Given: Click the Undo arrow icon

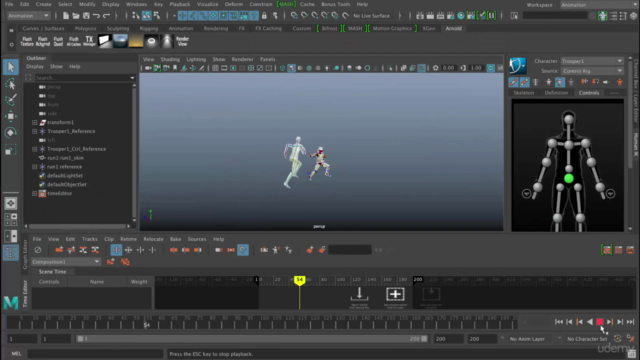Looking at the screenshot, I should click(x=96, y=16).
